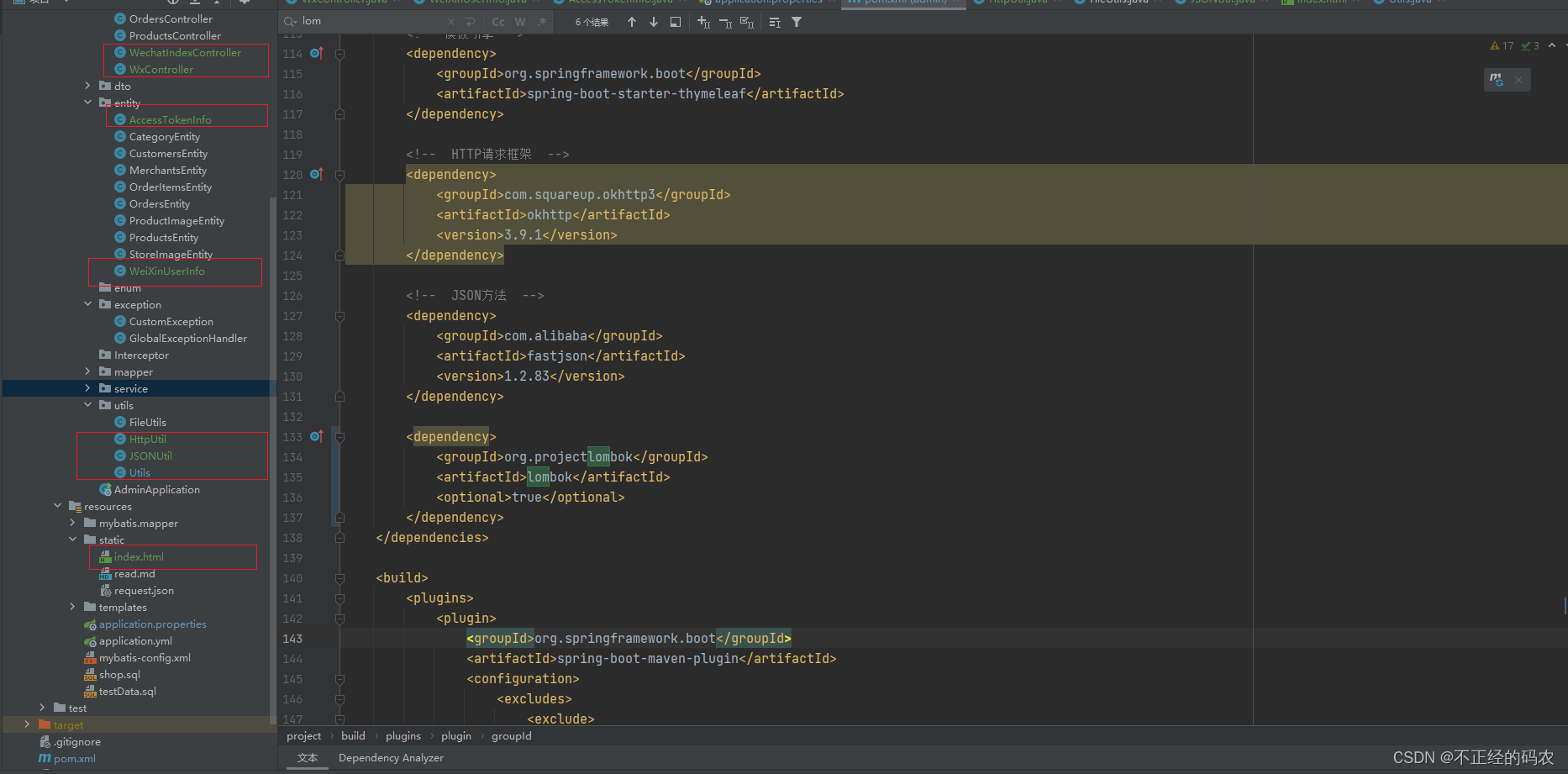Select 'project' in breadcrumb bar
The width and height of the screenshot is (1568, 774).
pyautogui.click(x=303, y=736)
